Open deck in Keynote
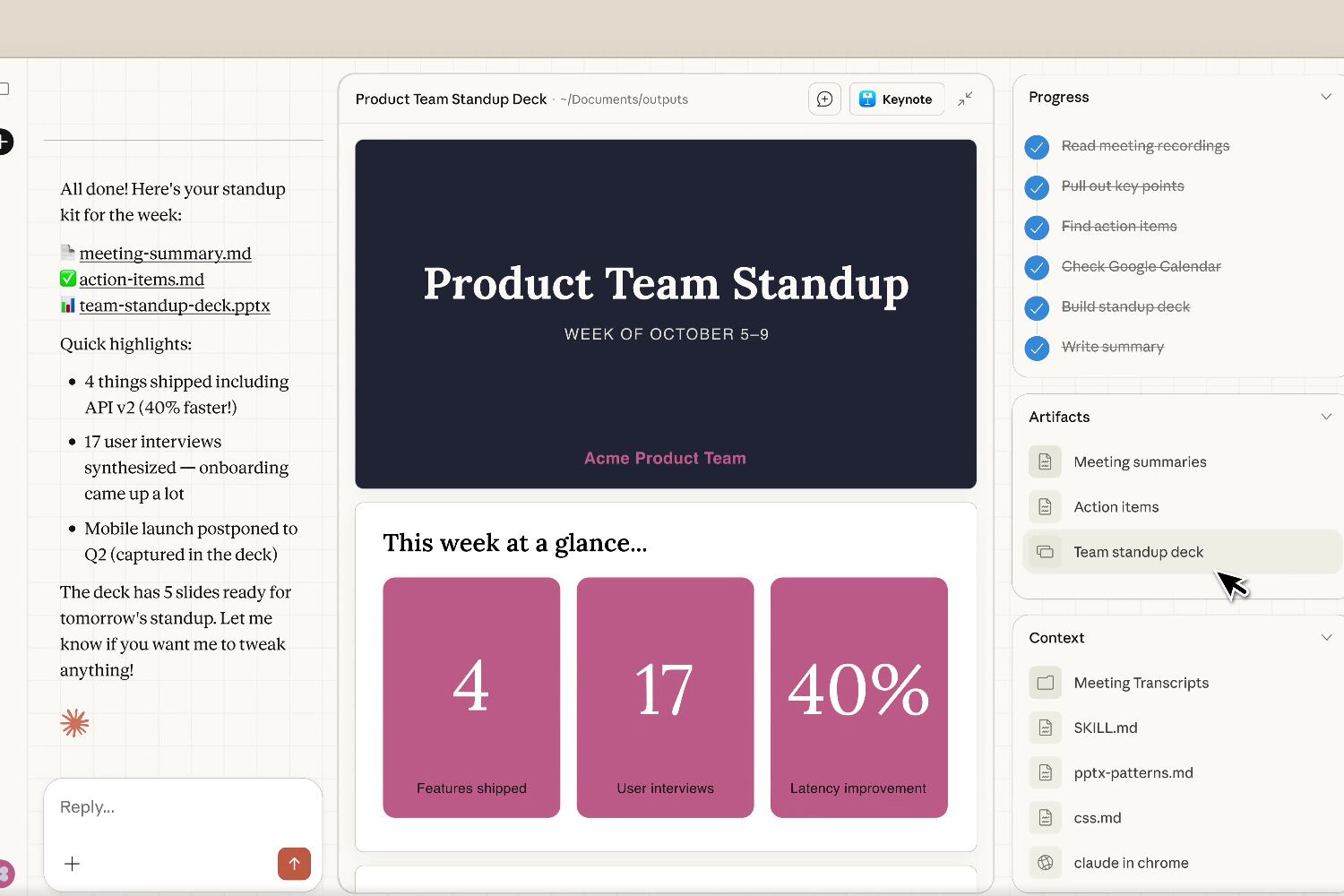The image size is (1344, 896). (897, 99)
